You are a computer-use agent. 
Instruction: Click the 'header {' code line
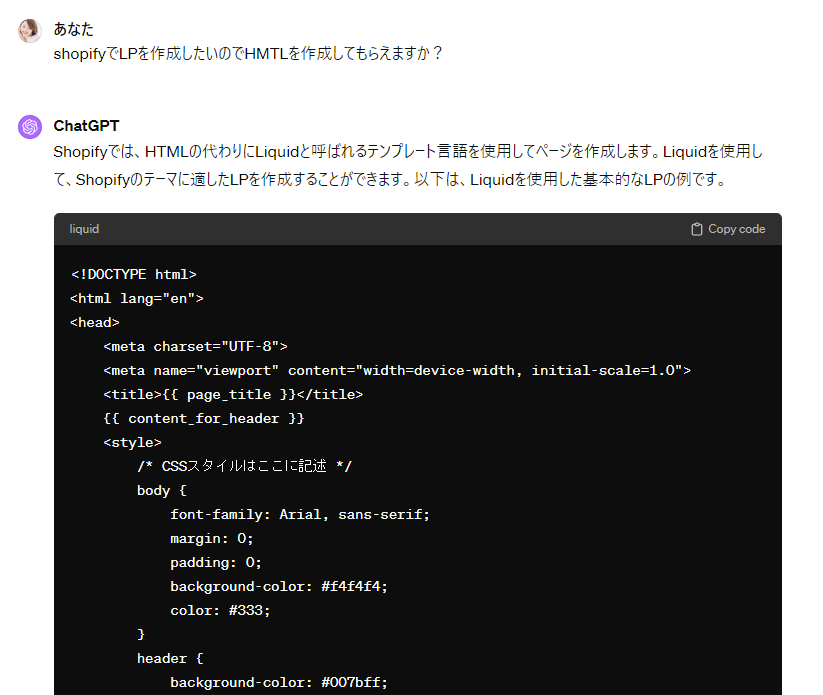[x=170, y=659]
